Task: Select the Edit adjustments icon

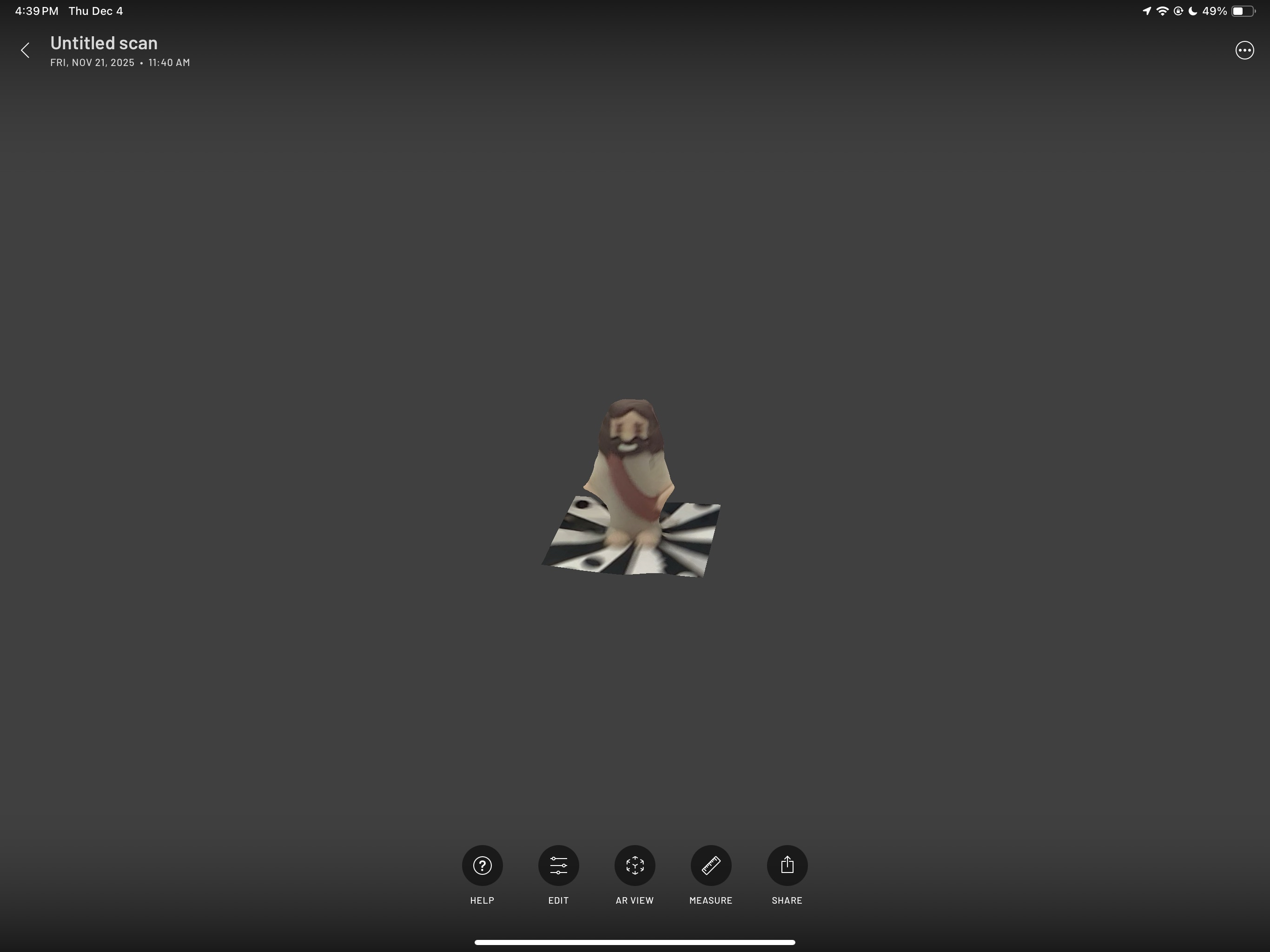Action: (558, 865)
